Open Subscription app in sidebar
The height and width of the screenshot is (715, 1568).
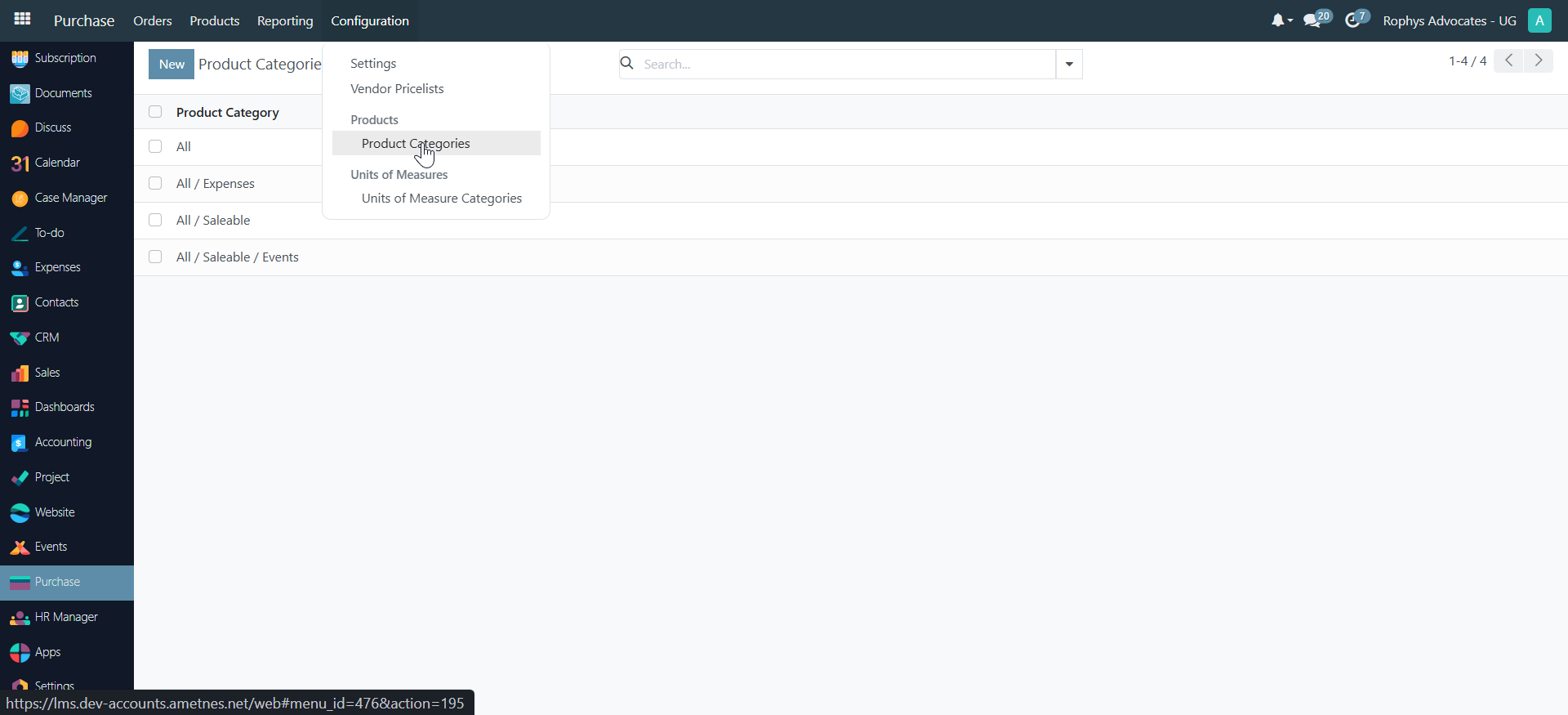[67, 58]
